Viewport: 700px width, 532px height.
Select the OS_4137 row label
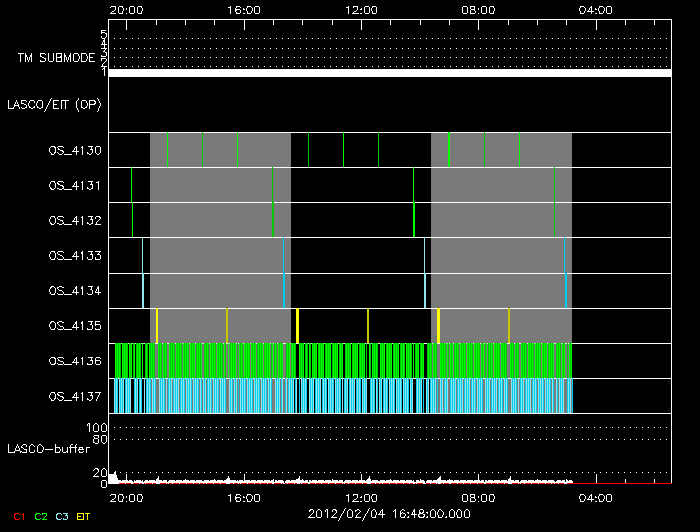75,396
